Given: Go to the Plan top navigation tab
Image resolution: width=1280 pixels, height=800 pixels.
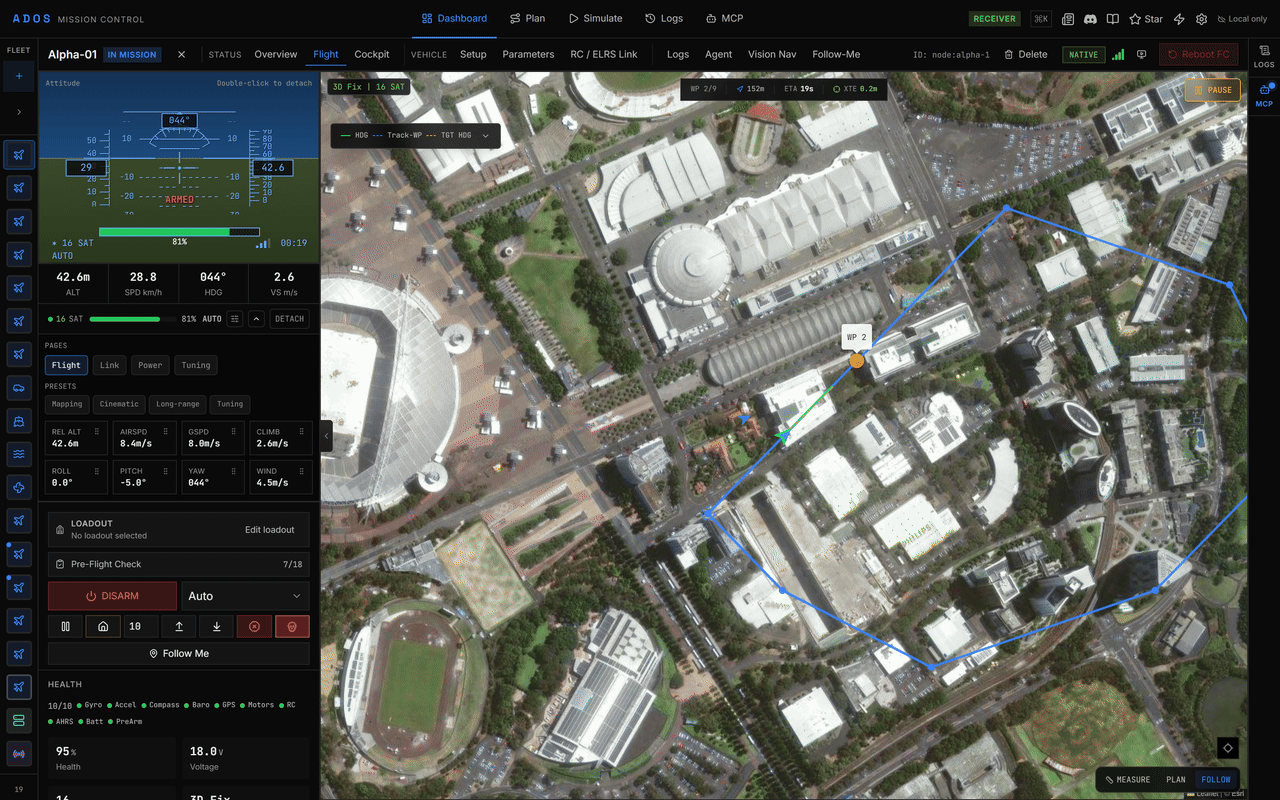Looking at the screenshot, I should tap(527, 19).
